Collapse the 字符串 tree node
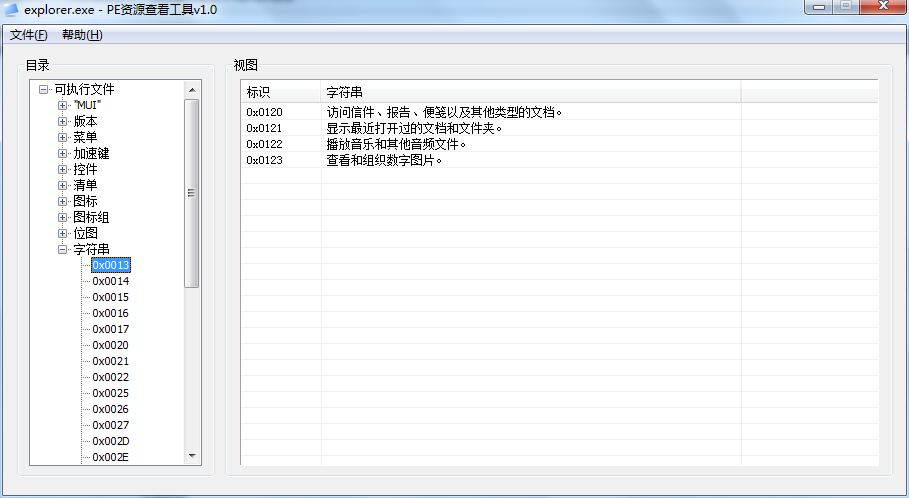 coord(63,249)
